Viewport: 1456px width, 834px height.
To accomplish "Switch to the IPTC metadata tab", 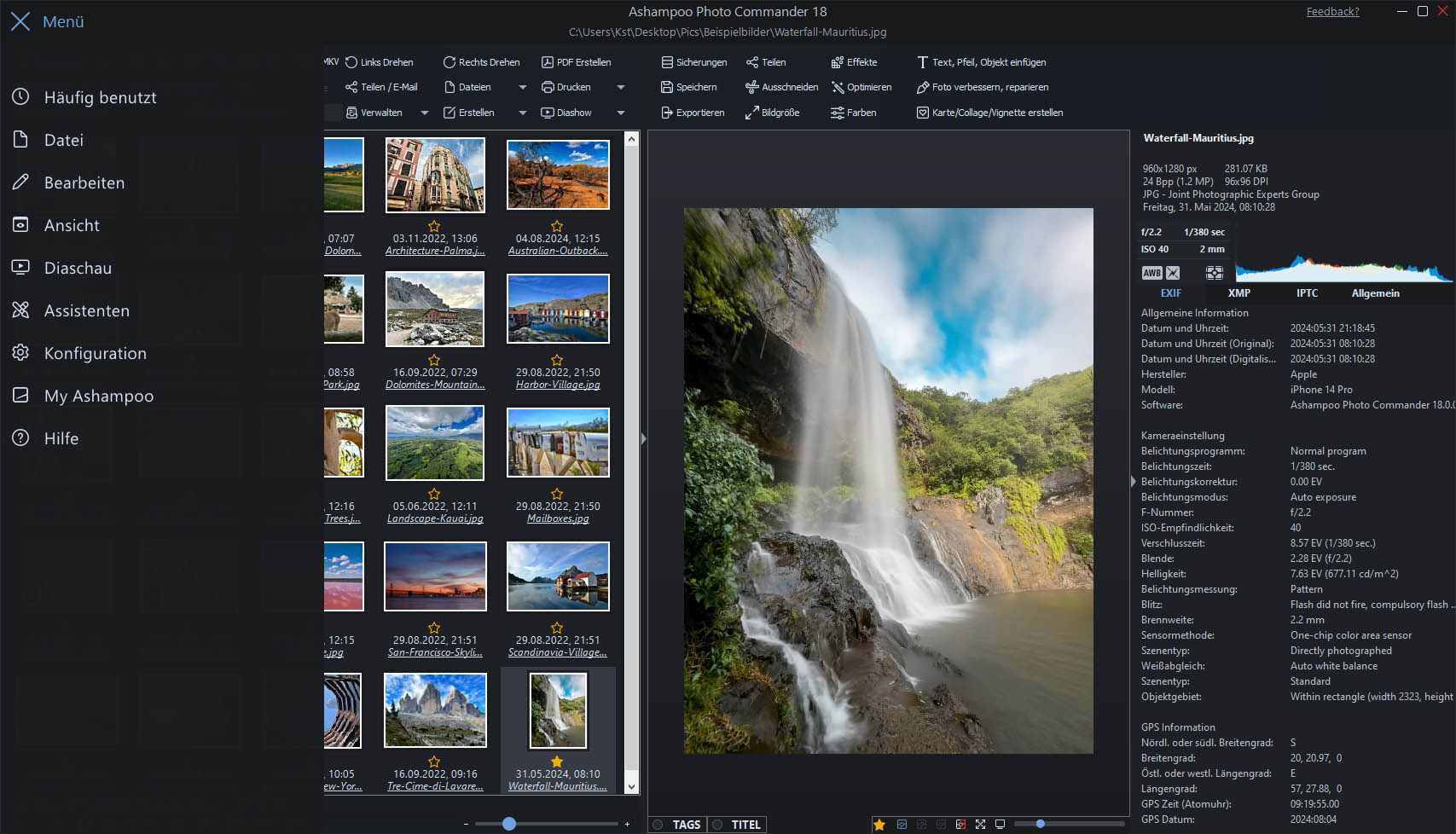I will tap(1307, 293).
